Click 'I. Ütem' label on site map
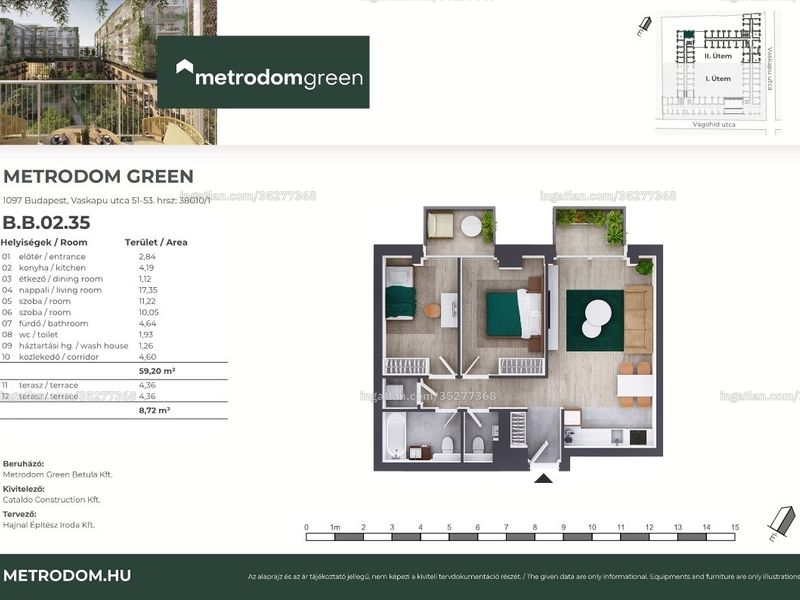The image size is (800, 600). point(718,79)
